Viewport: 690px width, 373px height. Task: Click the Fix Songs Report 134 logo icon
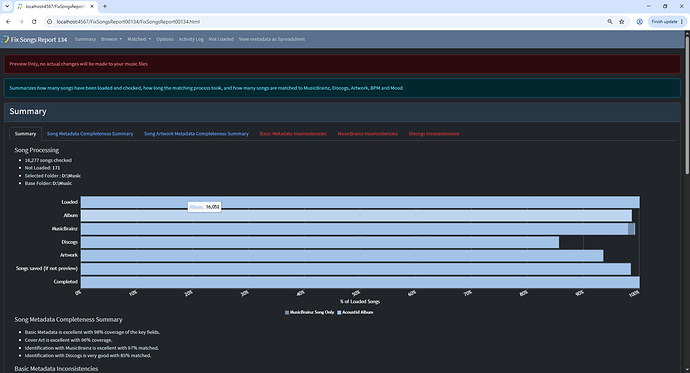point(5,40)
